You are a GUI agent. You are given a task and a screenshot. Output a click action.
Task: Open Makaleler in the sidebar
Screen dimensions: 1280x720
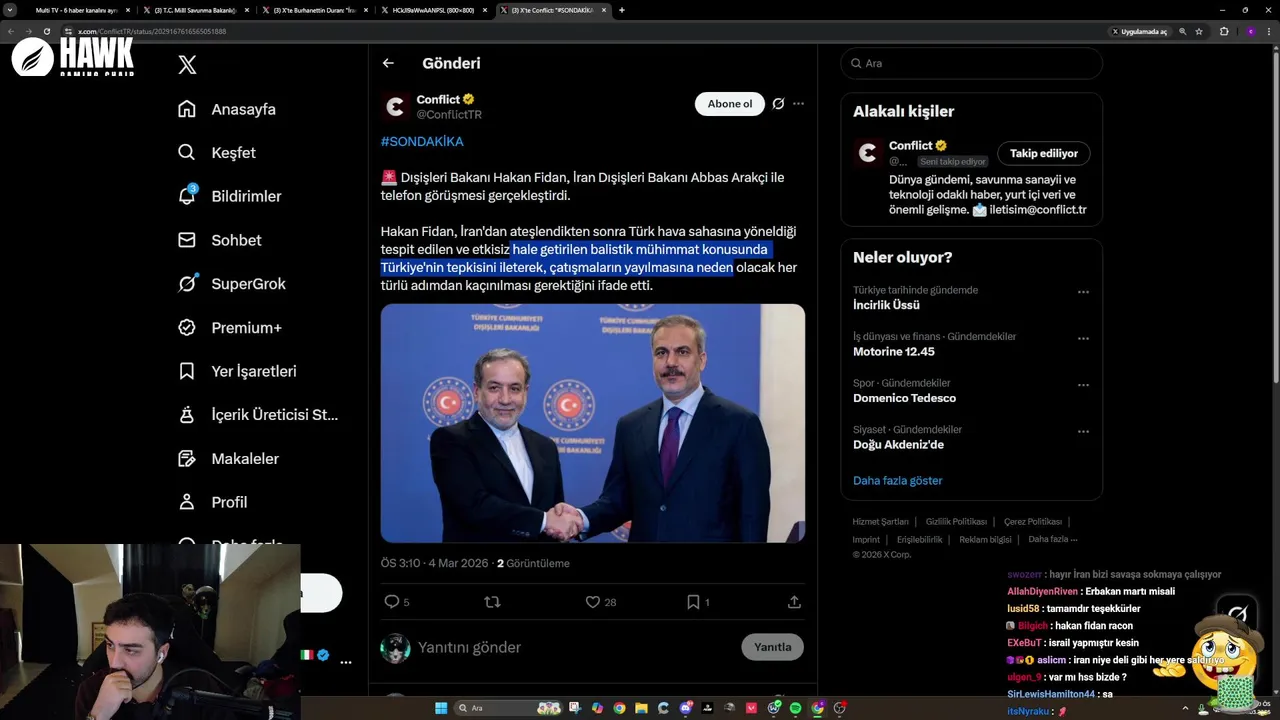[229, 458]
